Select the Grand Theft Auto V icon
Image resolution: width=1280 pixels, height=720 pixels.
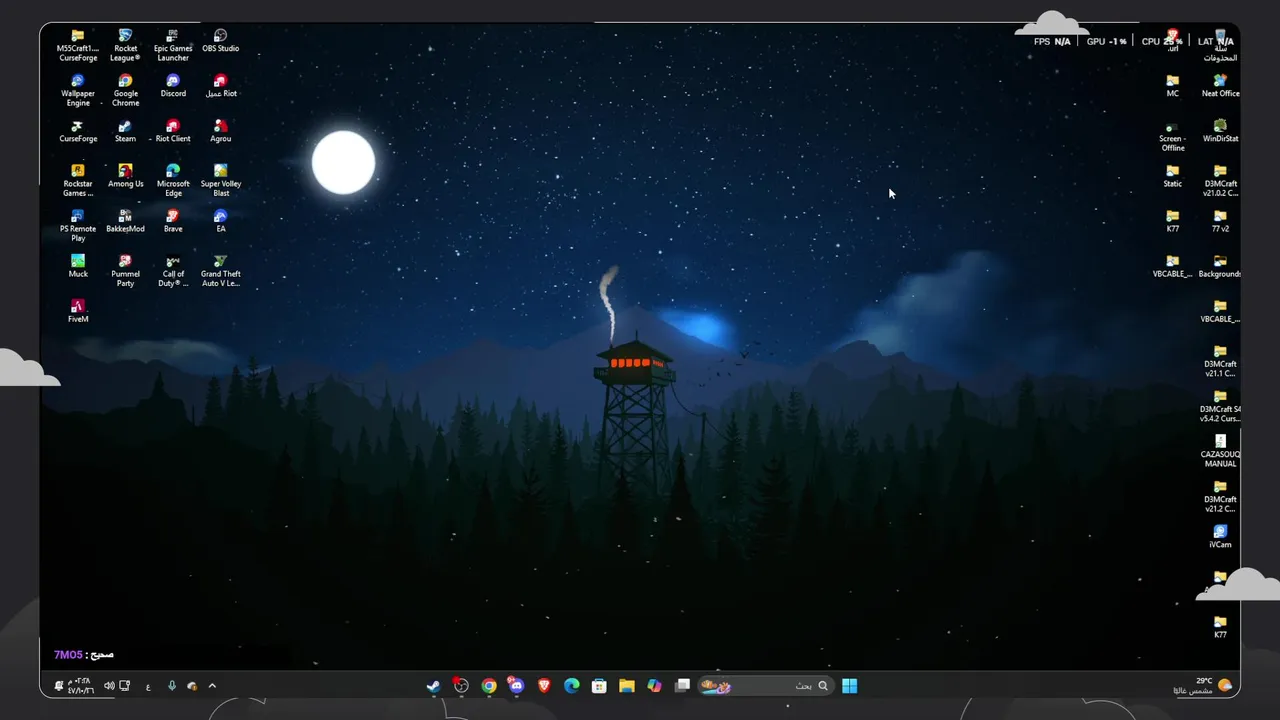(221, 271)
